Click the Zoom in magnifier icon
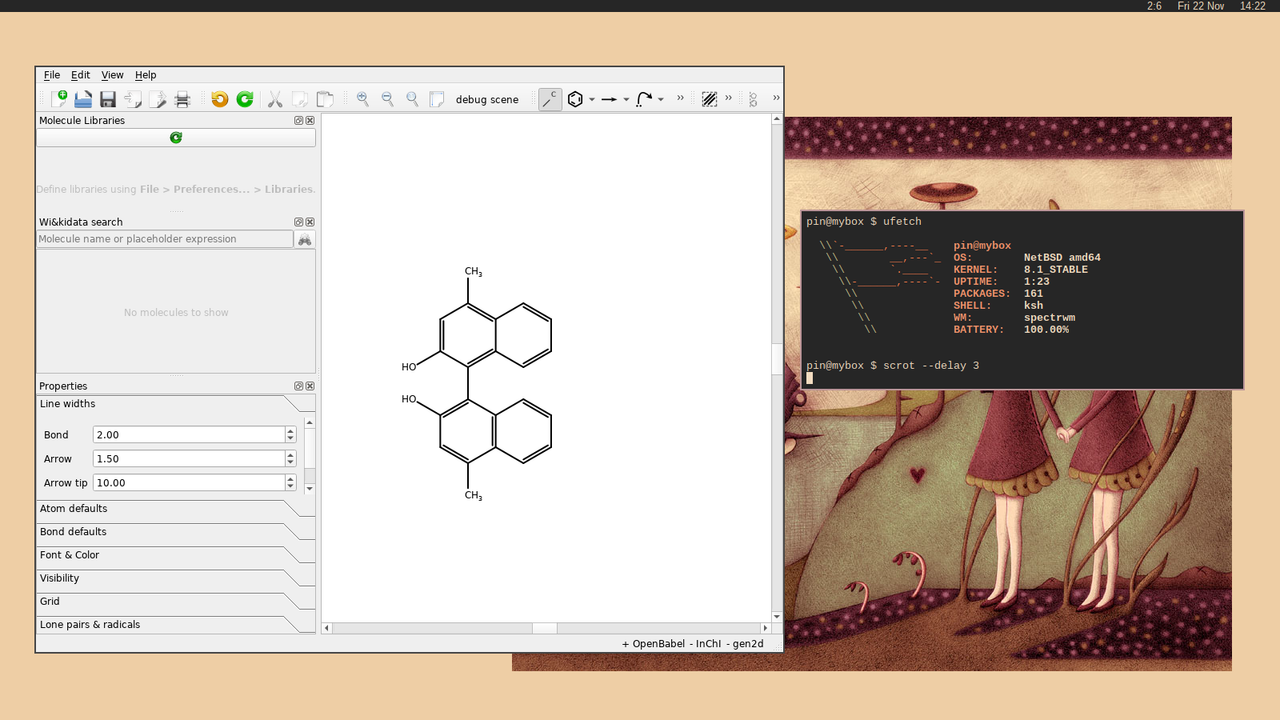The image size is (1280, 720). coord(362,99)
